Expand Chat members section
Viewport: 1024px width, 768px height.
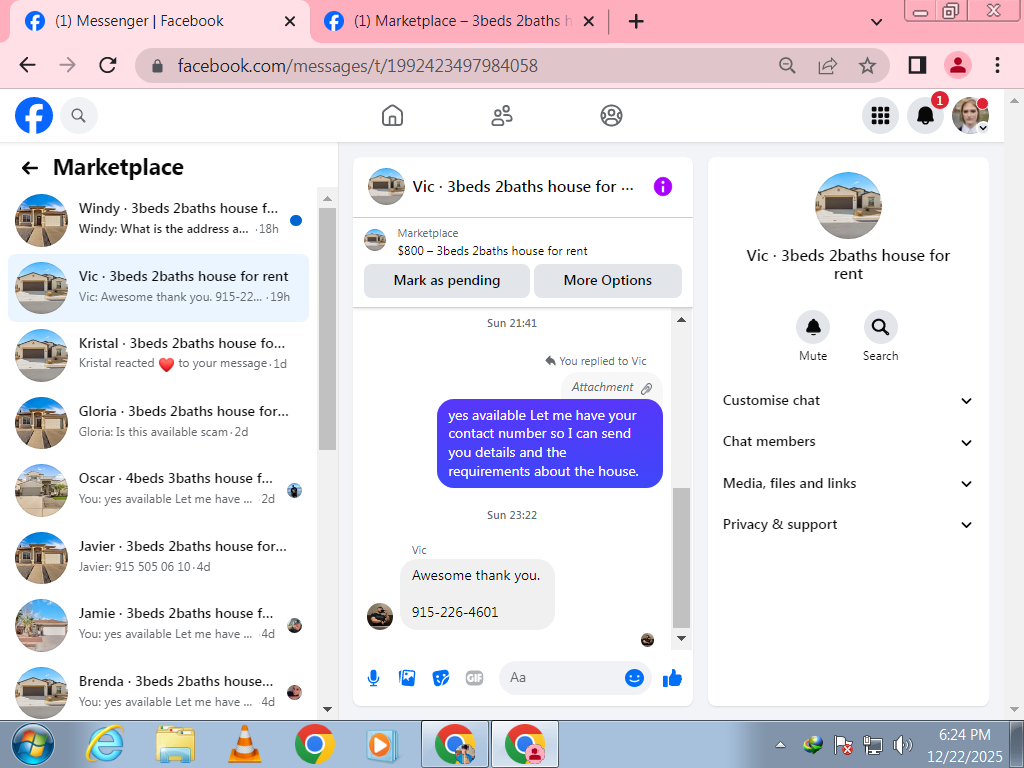click(x=848, y=442)
